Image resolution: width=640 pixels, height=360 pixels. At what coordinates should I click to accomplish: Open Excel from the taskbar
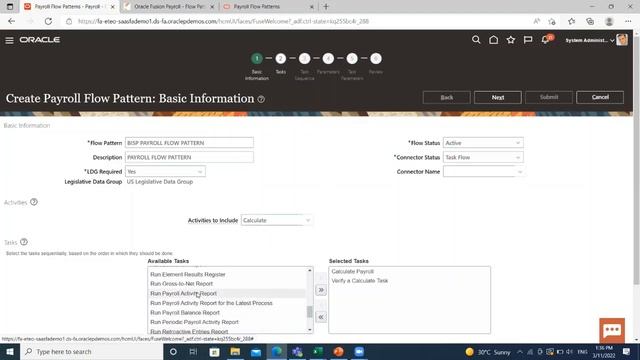click(x=318, y=351)
